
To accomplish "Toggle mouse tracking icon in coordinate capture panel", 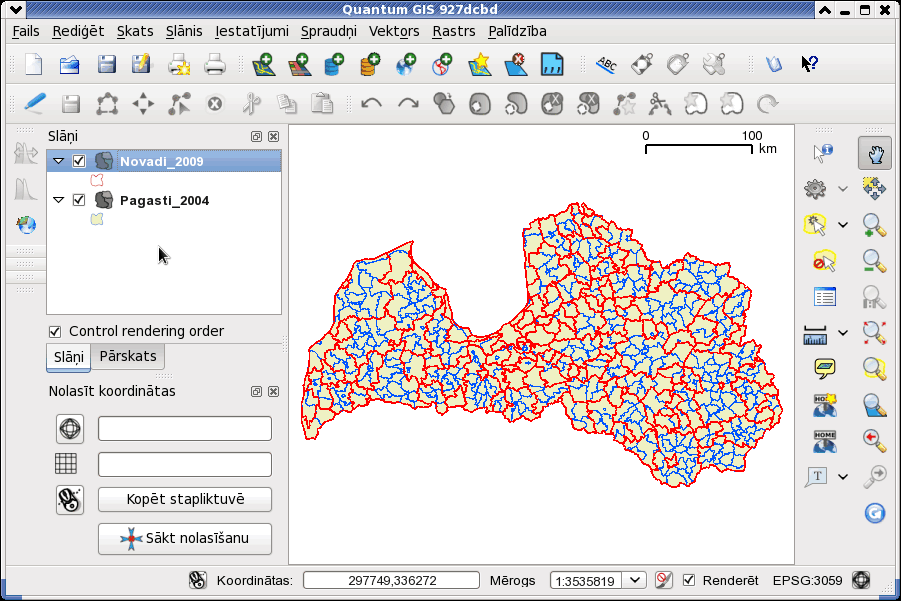I will [70, 499].
